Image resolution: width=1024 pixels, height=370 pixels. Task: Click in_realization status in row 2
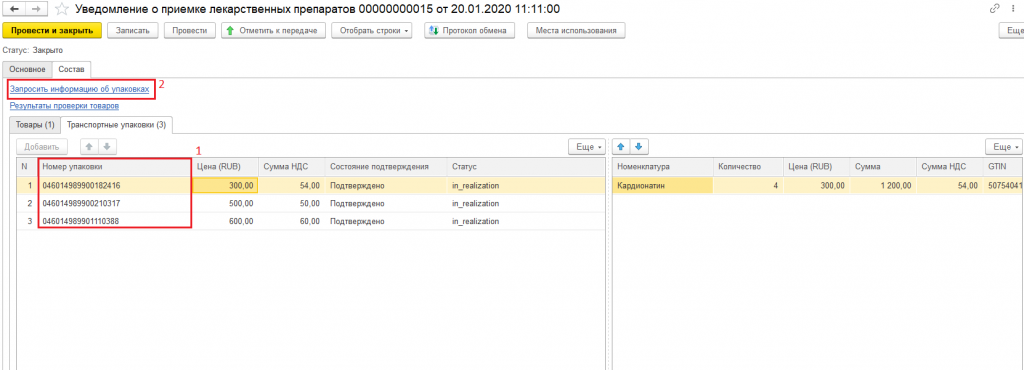(526, 204)
